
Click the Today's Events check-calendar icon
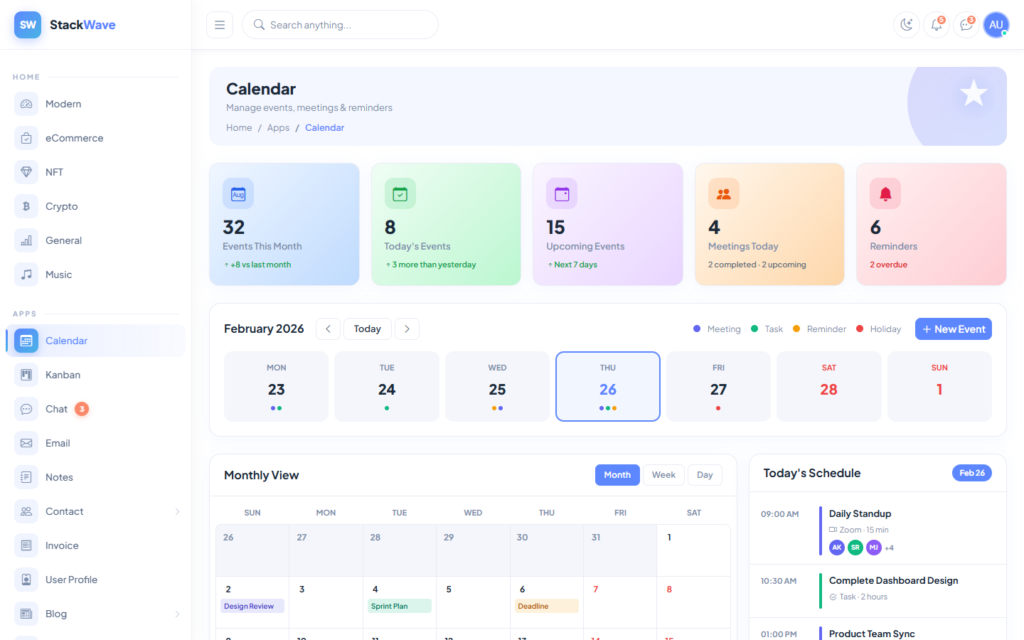click(x=400, y=194)
